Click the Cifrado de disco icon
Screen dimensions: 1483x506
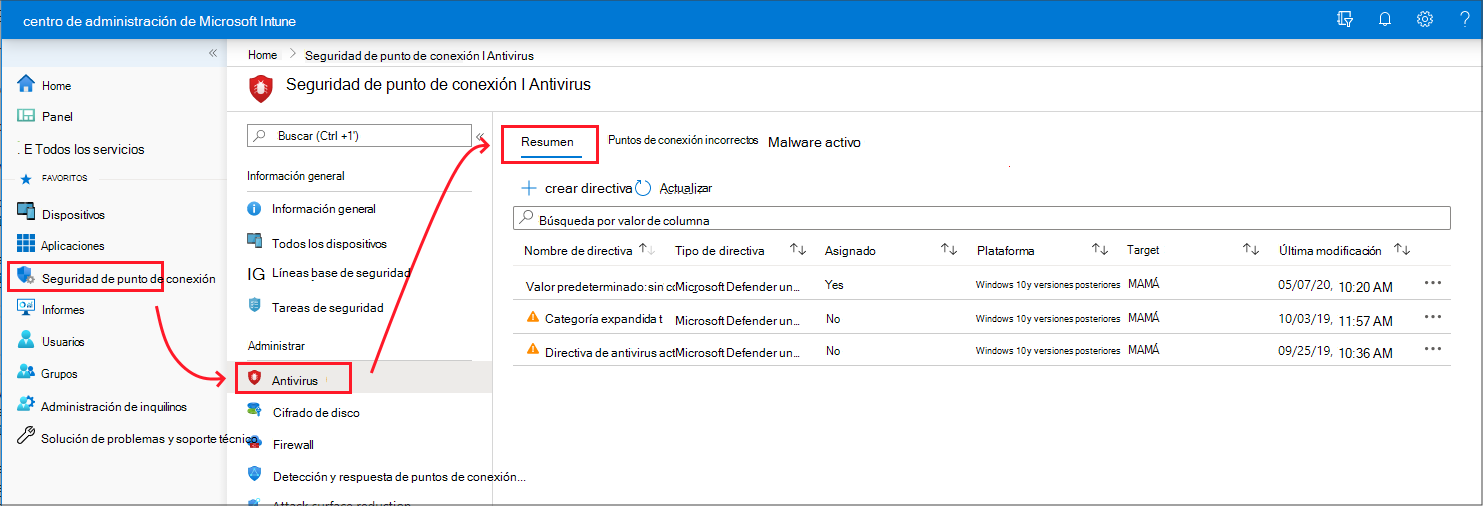click(x=254, y=411)
